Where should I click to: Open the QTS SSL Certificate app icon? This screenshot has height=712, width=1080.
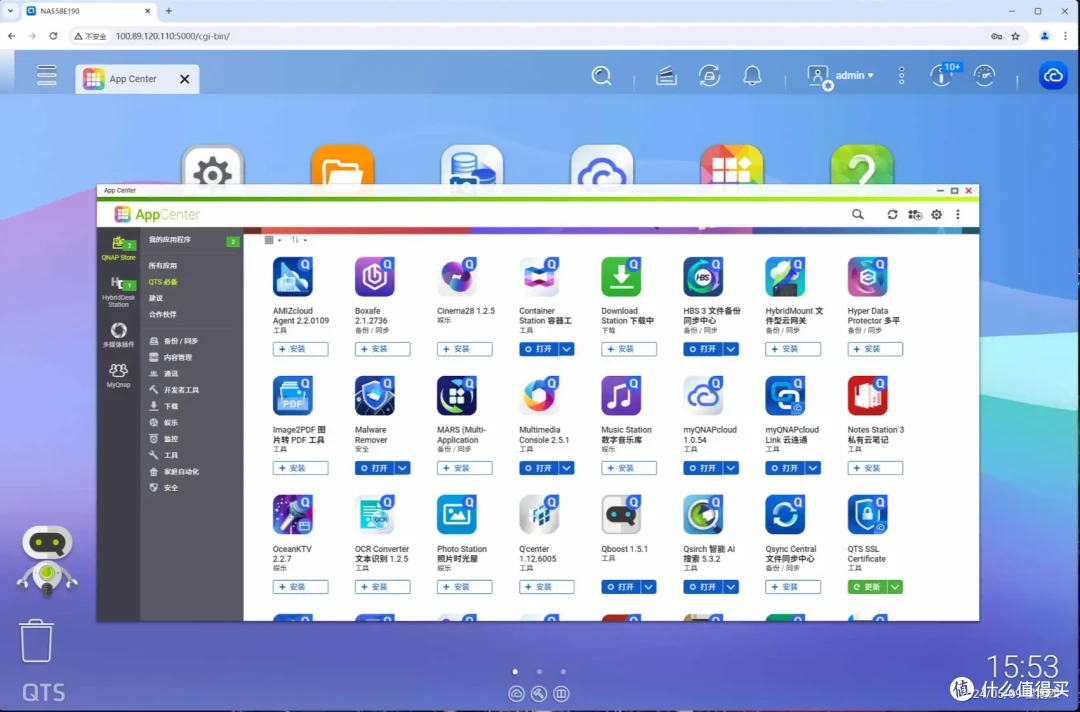[x=867, y=515]
